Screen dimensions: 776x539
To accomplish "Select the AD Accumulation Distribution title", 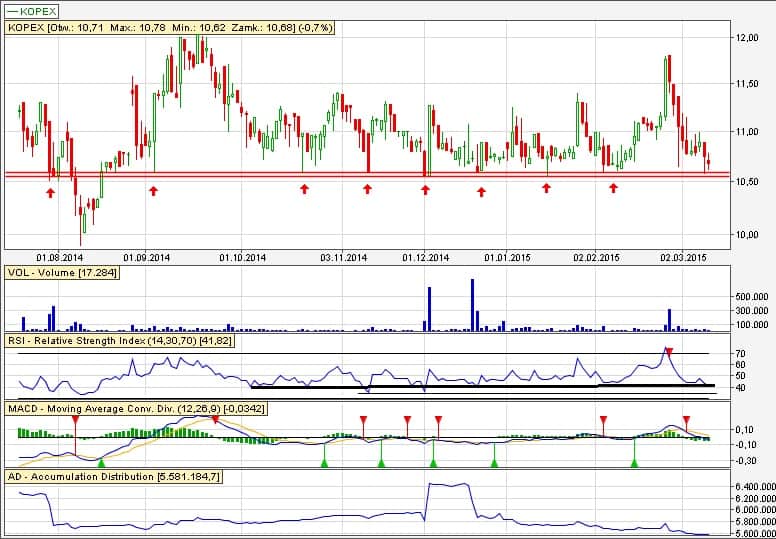I will 114,476.
